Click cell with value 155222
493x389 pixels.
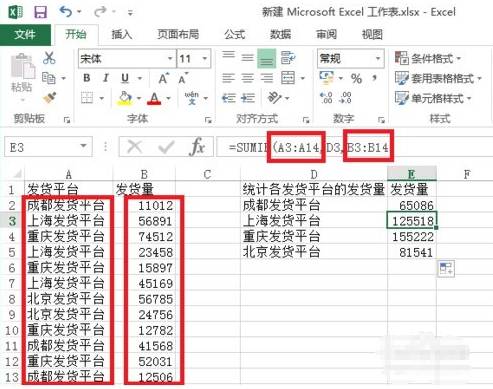pyautogui.click(x=412, y=236)
